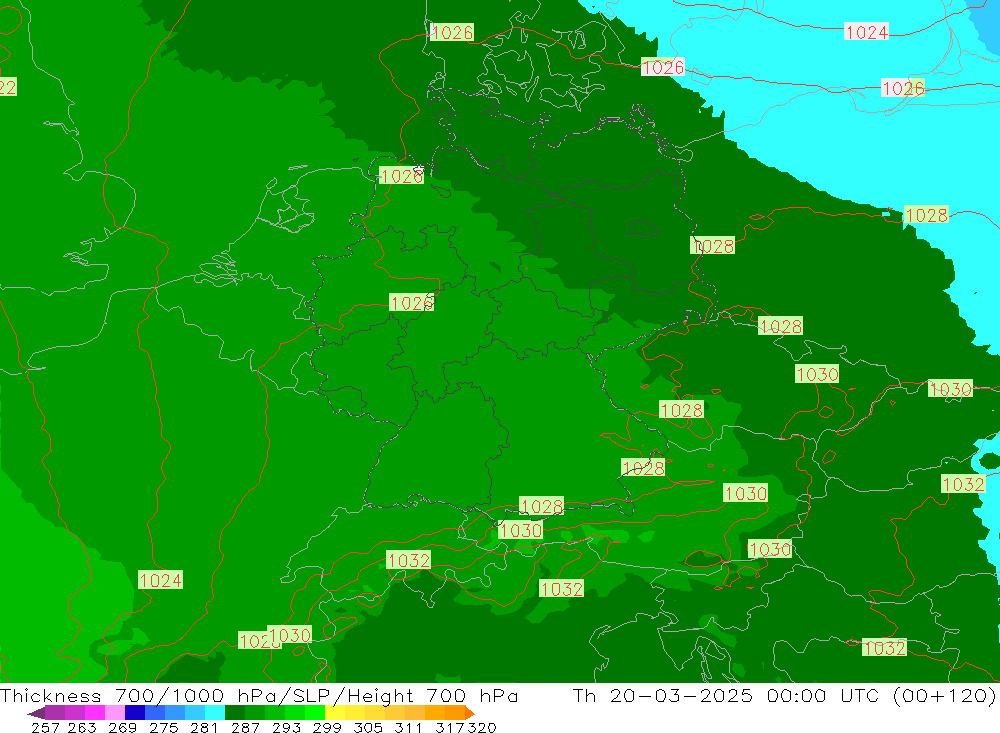Click the legend value 305
The image size is (1000, 733).
(x=368, y=727)
